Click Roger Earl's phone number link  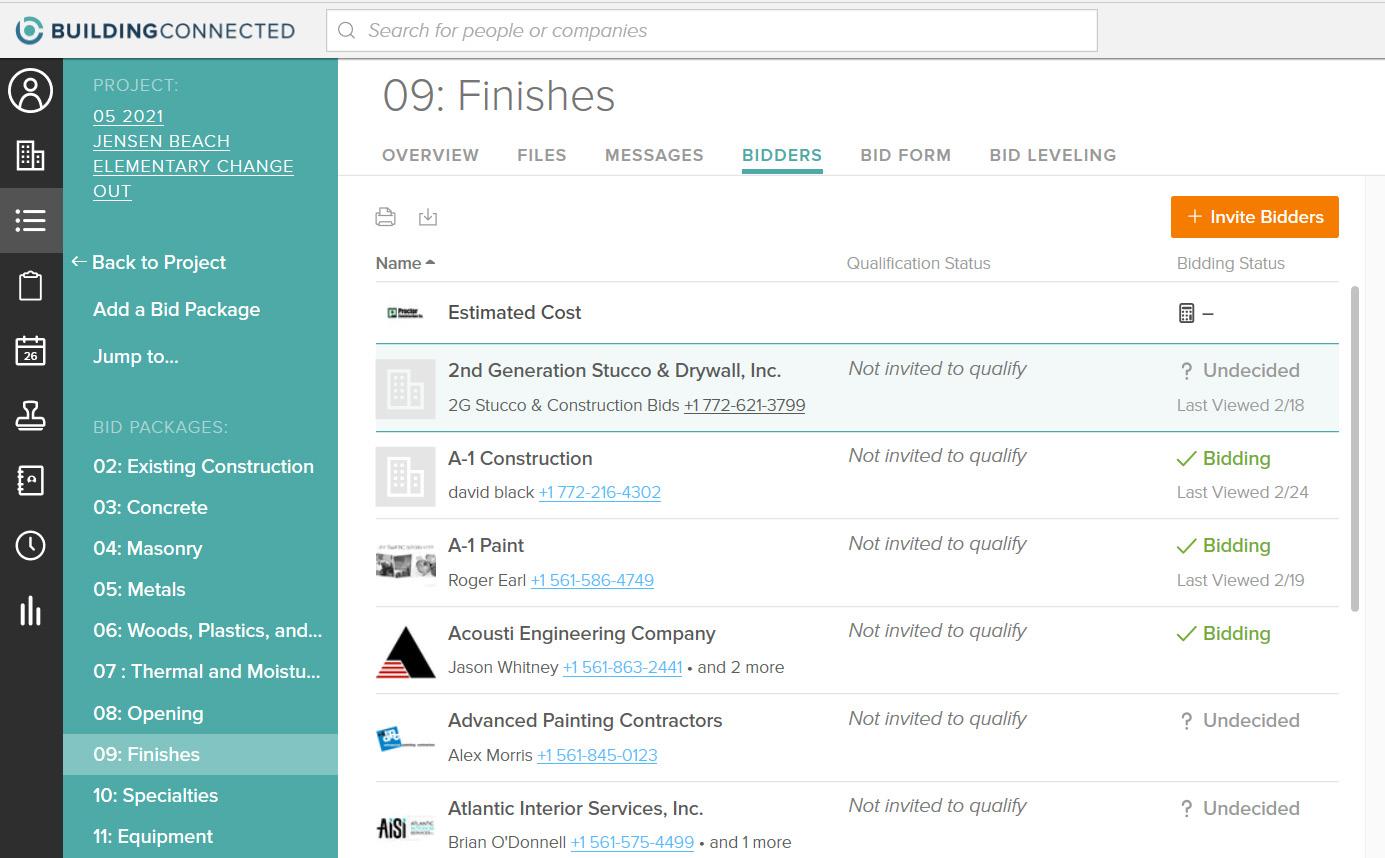592,580
